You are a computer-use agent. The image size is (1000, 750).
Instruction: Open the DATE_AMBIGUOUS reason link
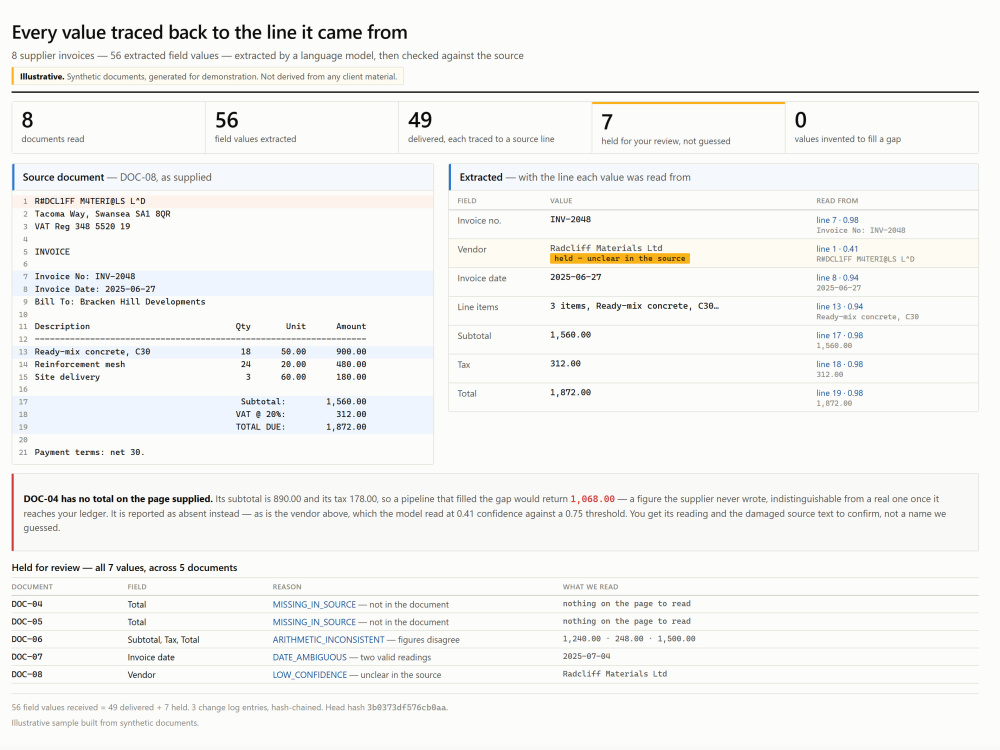pyautogui.click(x=309, y=657)
